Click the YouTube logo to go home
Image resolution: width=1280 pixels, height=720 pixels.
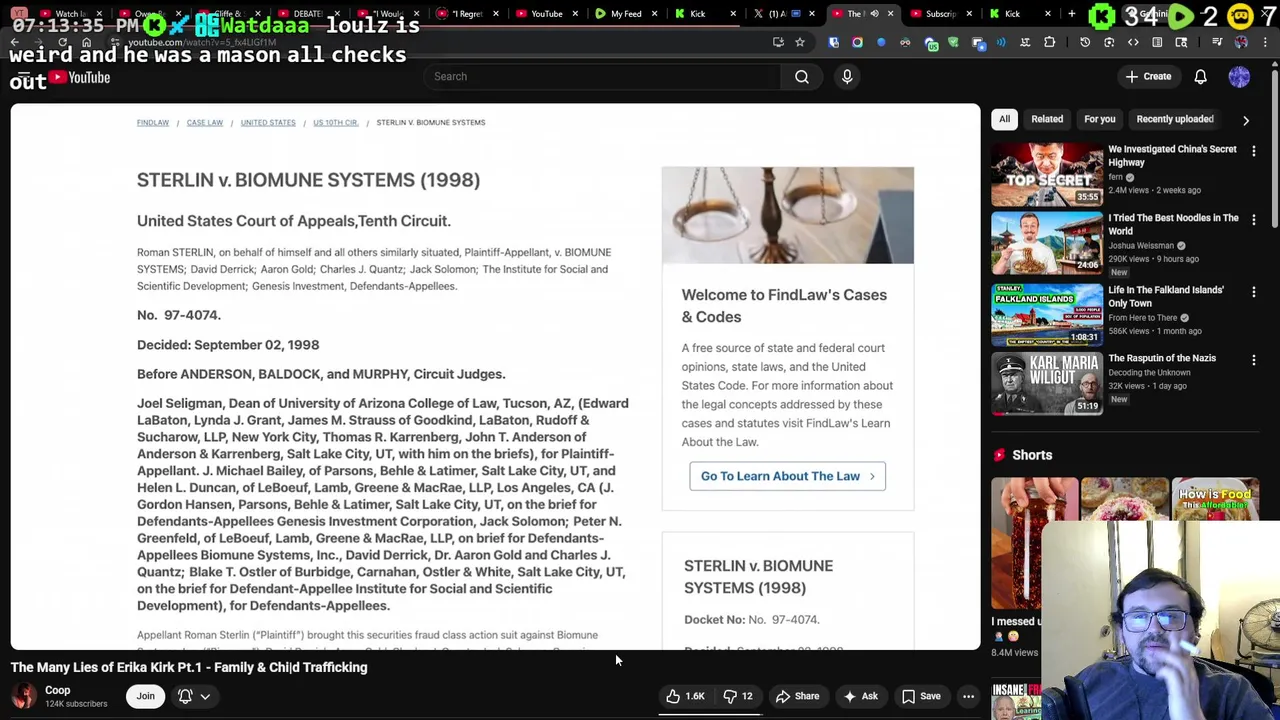pyautogui.click(x=79, y=78)
